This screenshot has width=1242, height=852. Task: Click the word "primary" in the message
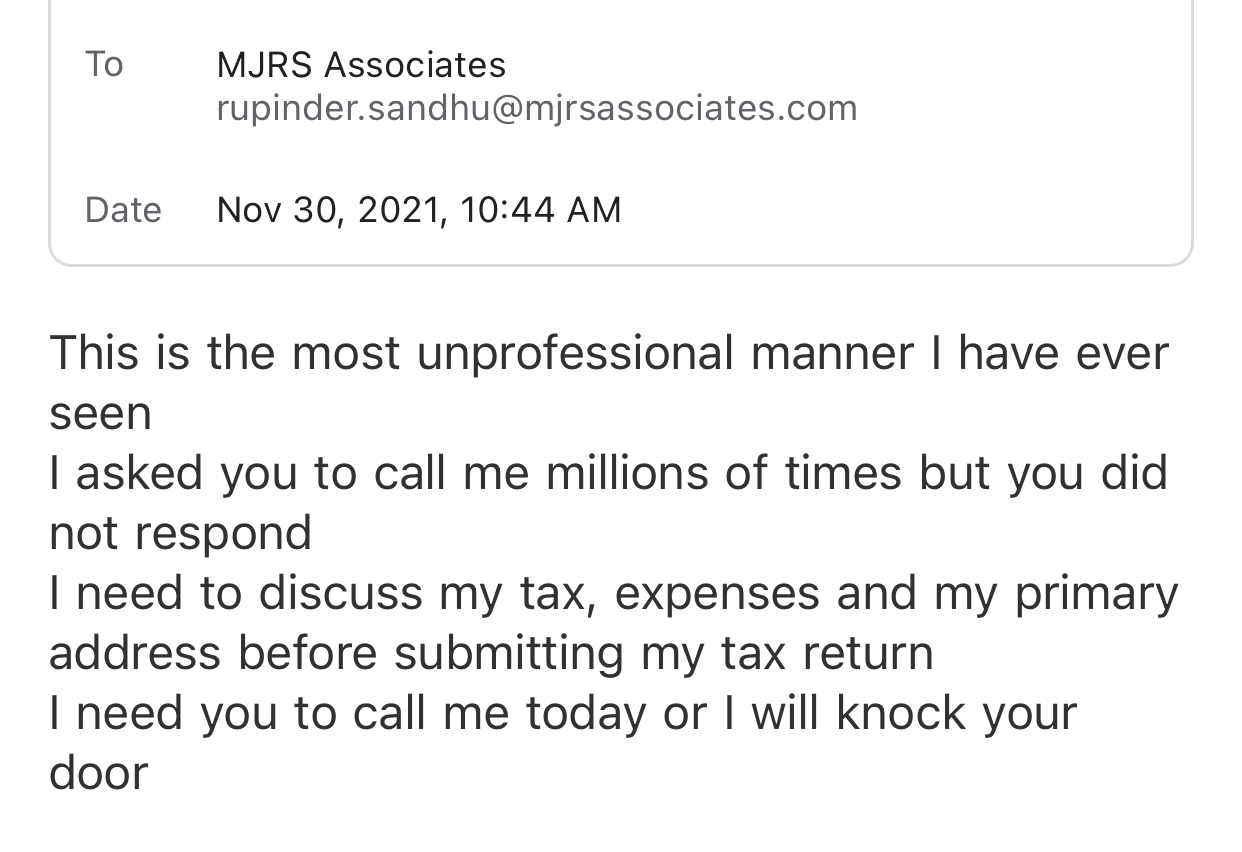click(1096, 593)
